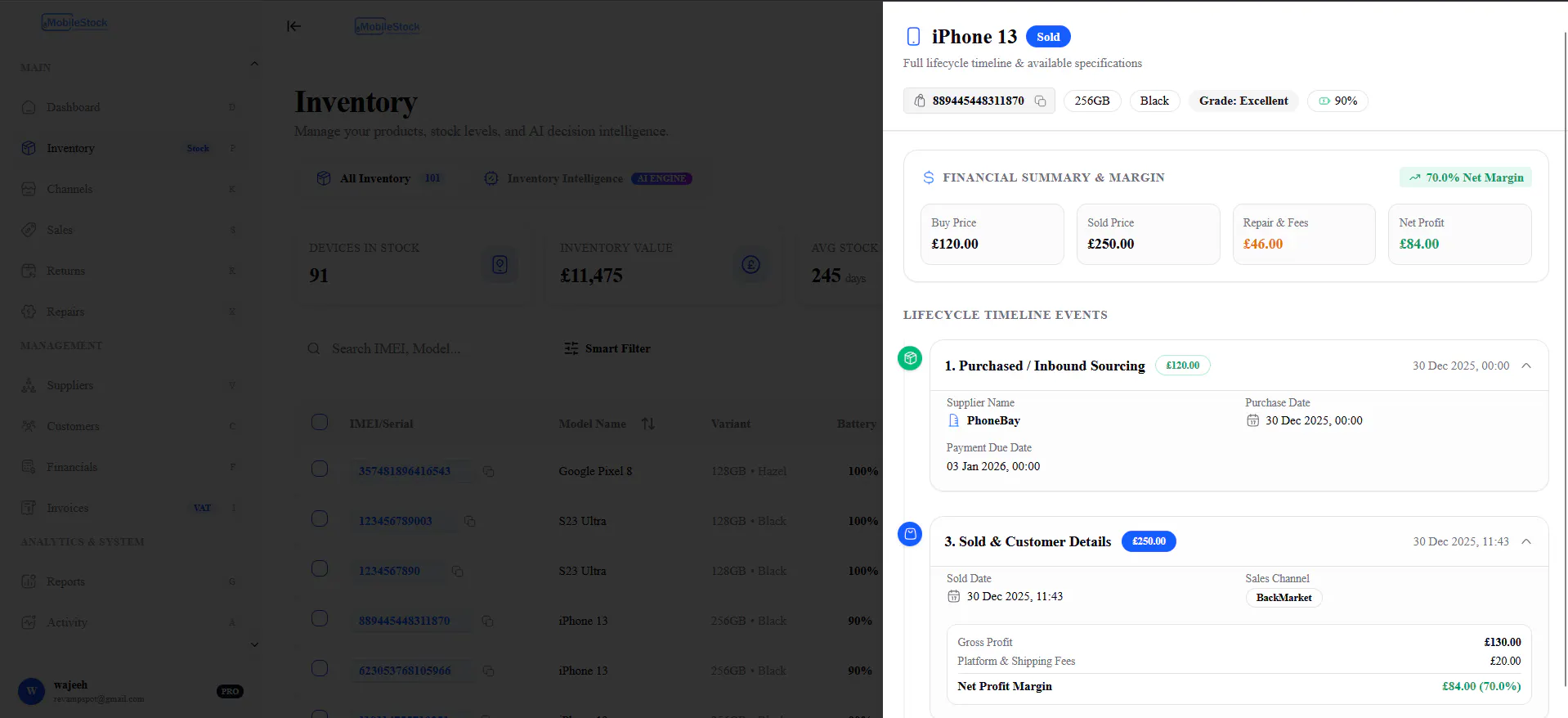This screenshot has height=718, width=1568.
Task: Click the Inventory Value pound icon
Action: (x=751, y=264)
